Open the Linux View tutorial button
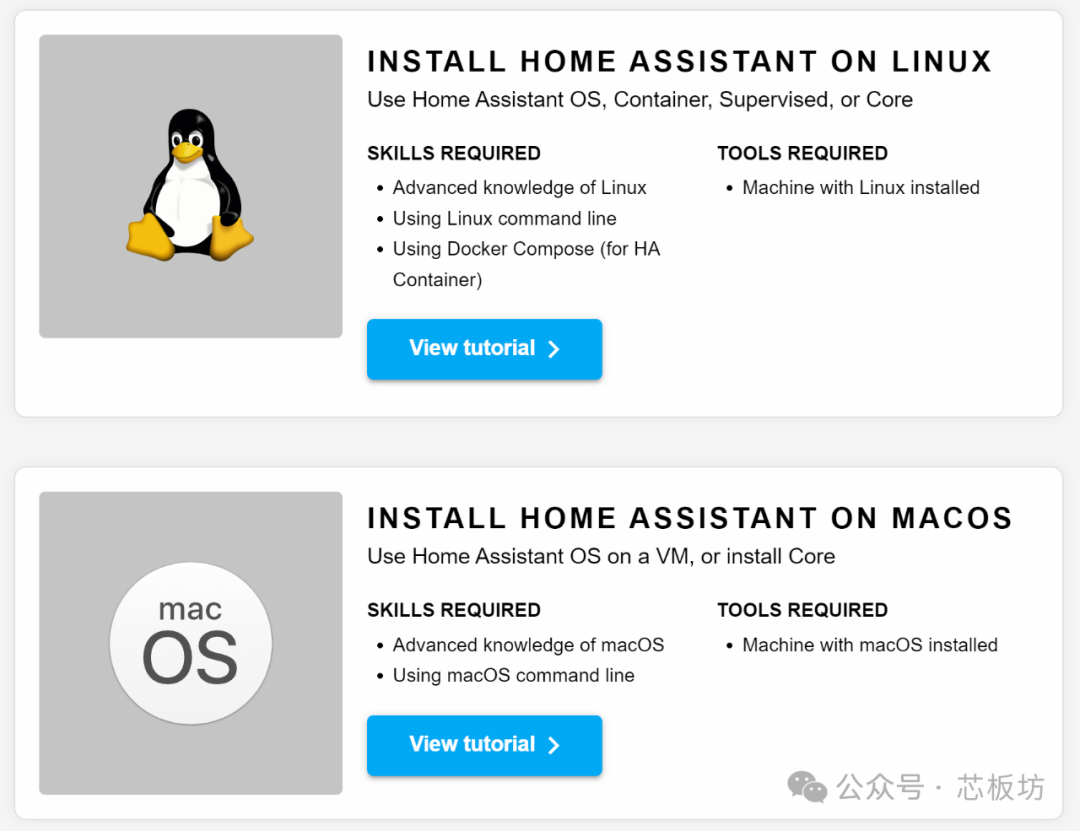Image resolution: width=1080 pixels, height=831 pixels. tap(484, 349)
